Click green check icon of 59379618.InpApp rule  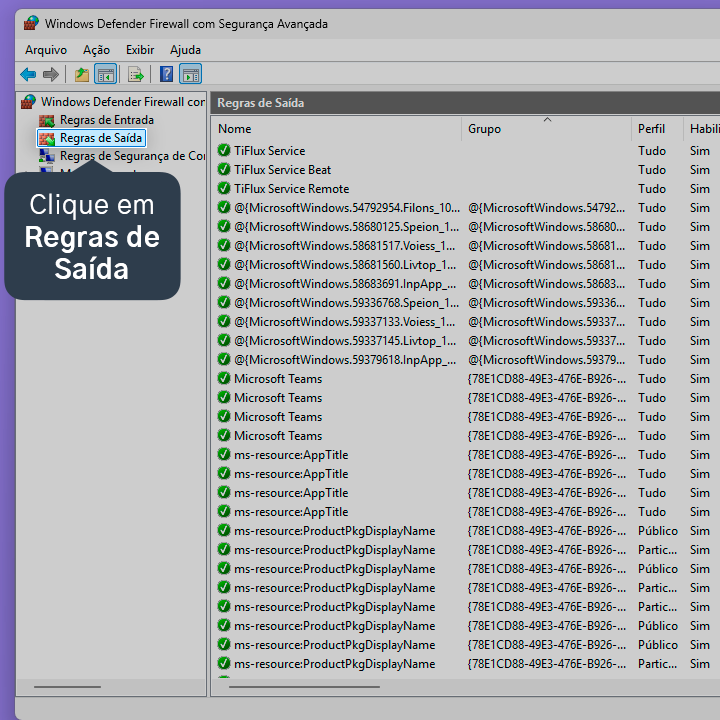(x=224, y=360)
